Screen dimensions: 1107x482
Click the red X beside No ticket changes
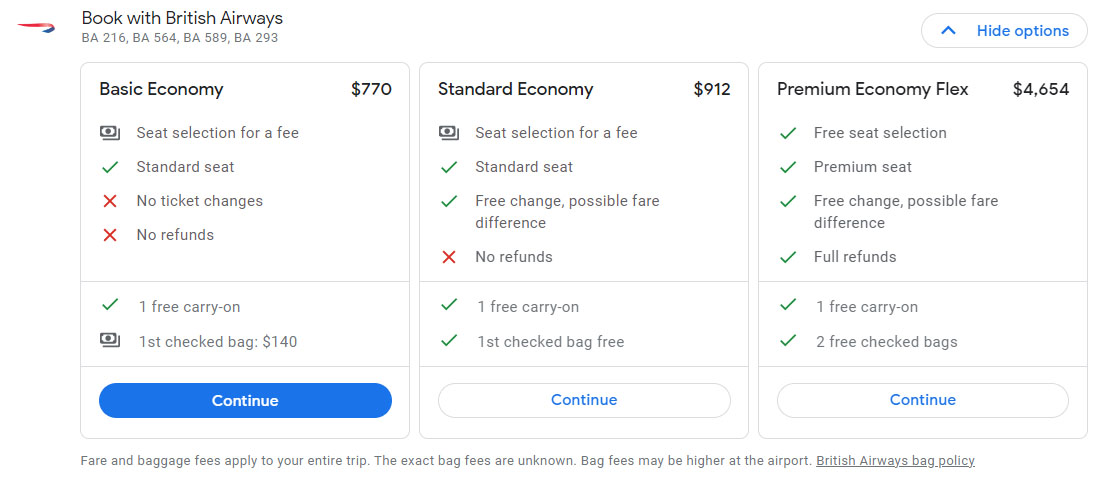click(110, 201)
